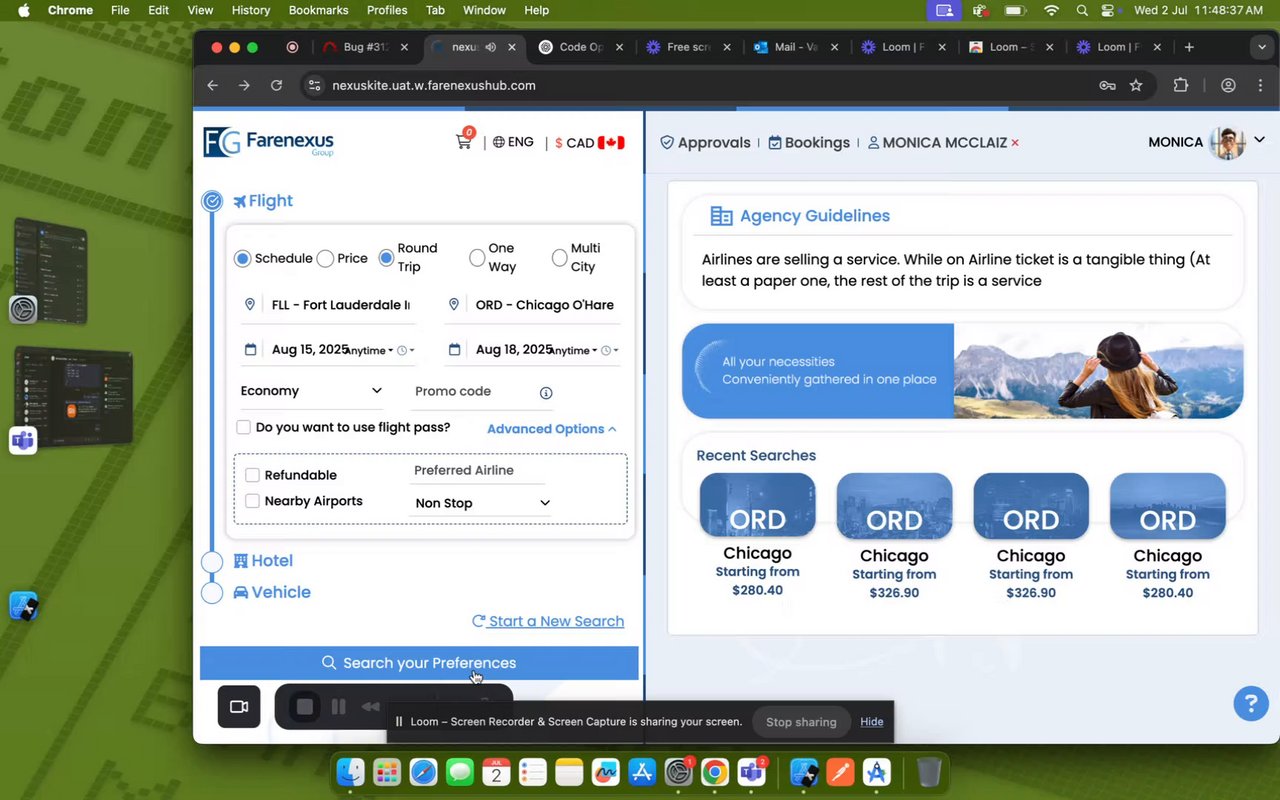The image size is (1280, 800).
Task: Open Freeform from the Dock
Action: point(605,772)
